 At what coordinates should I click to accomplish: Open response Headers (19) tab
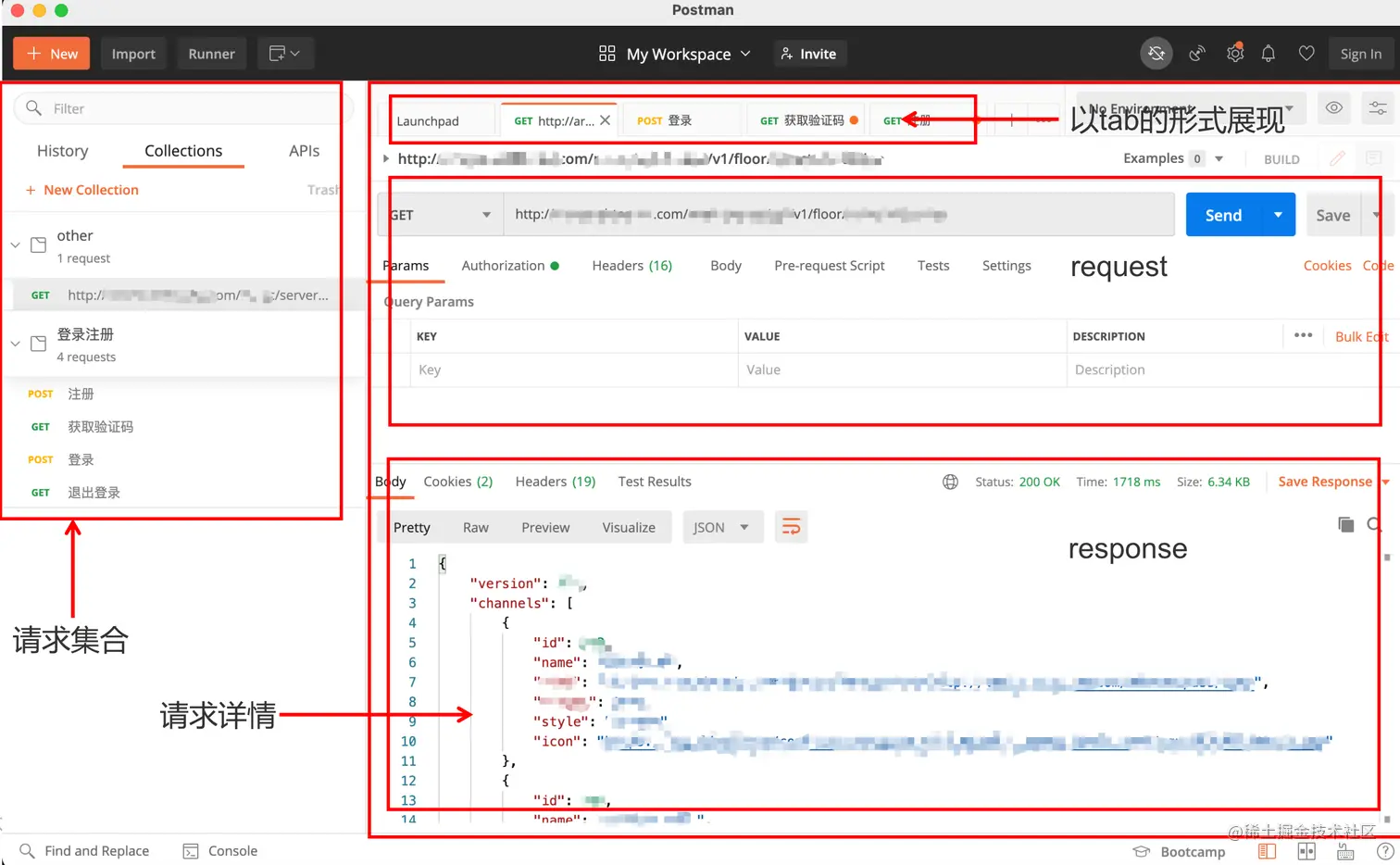click(556, 482)
